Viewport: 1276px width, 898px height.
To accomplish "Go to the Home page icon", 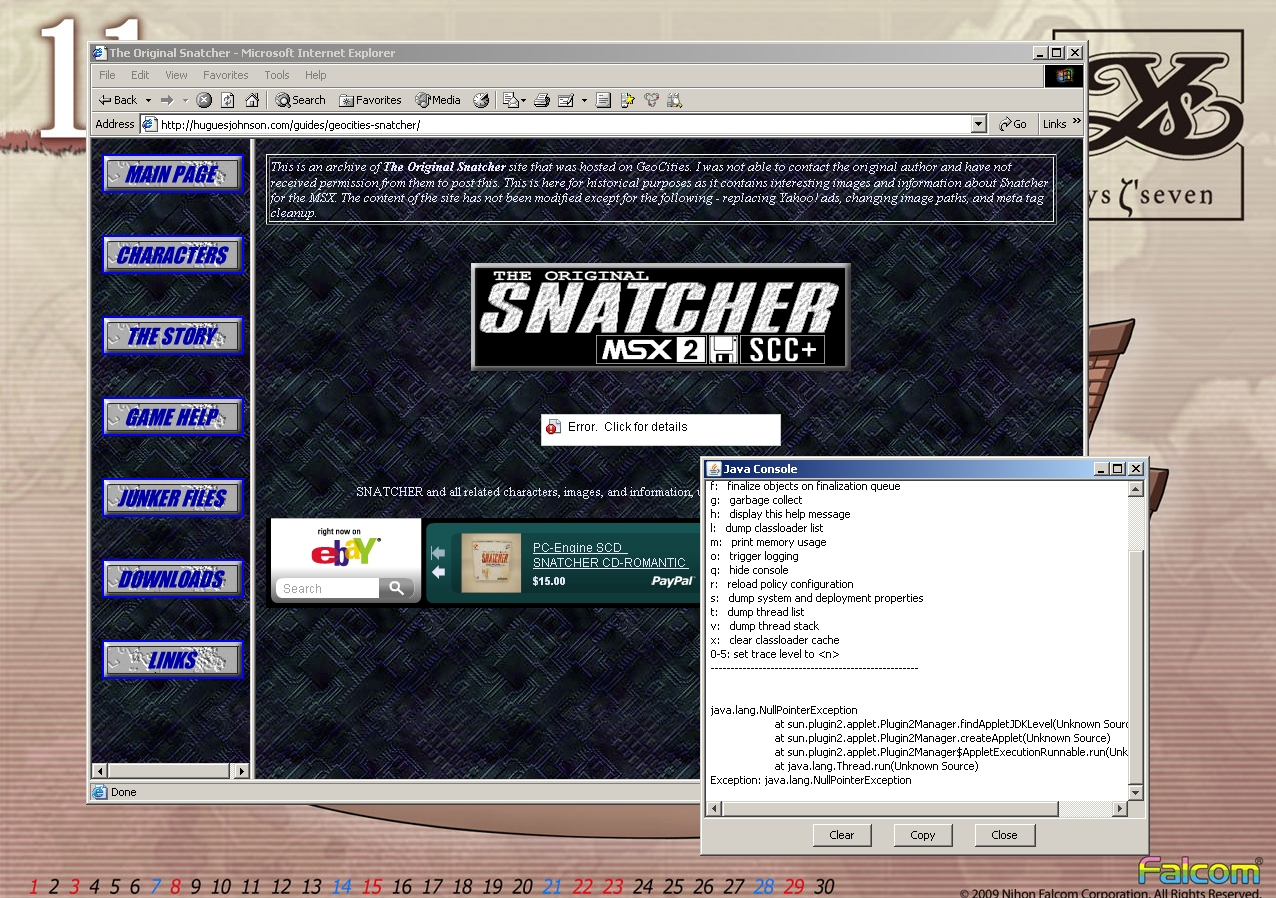I will pyautogui.click(x=252, y=100).
